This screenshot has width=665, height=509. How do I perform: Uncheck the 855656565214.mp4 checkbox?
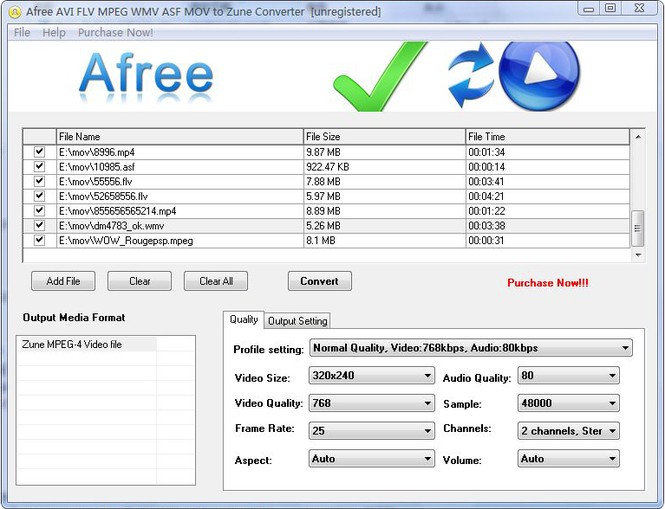tap(39, 210)
